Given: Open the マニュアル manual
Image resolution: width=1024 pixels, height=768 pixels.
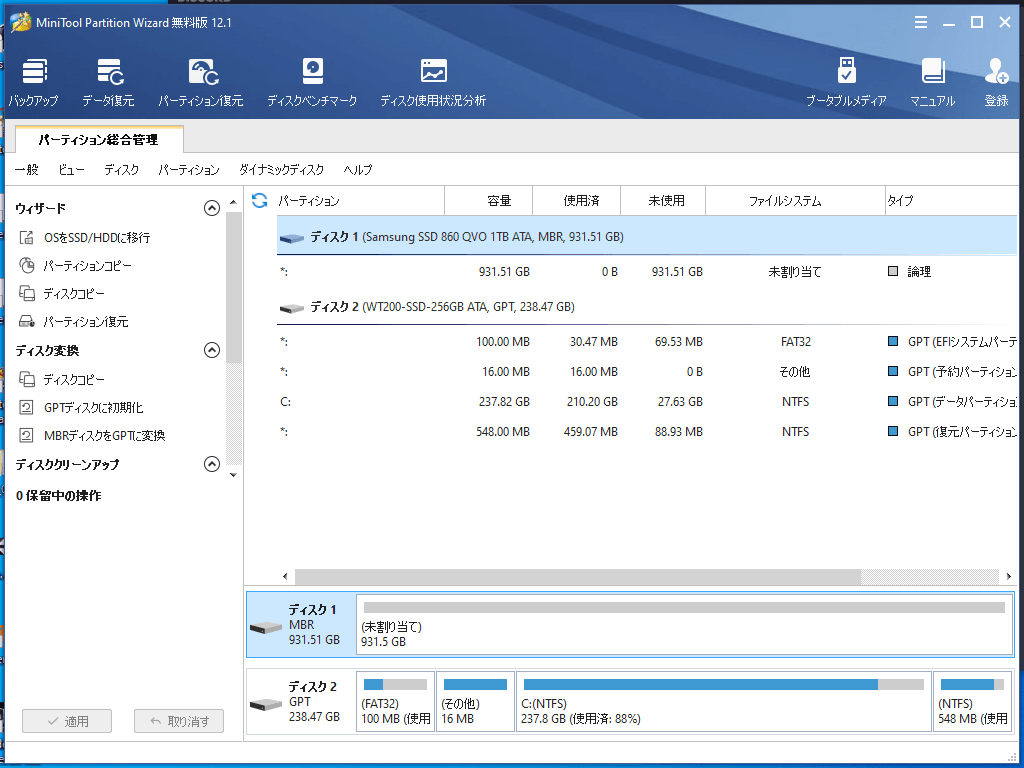Looking at the screenshot, I should coord(932,82).
